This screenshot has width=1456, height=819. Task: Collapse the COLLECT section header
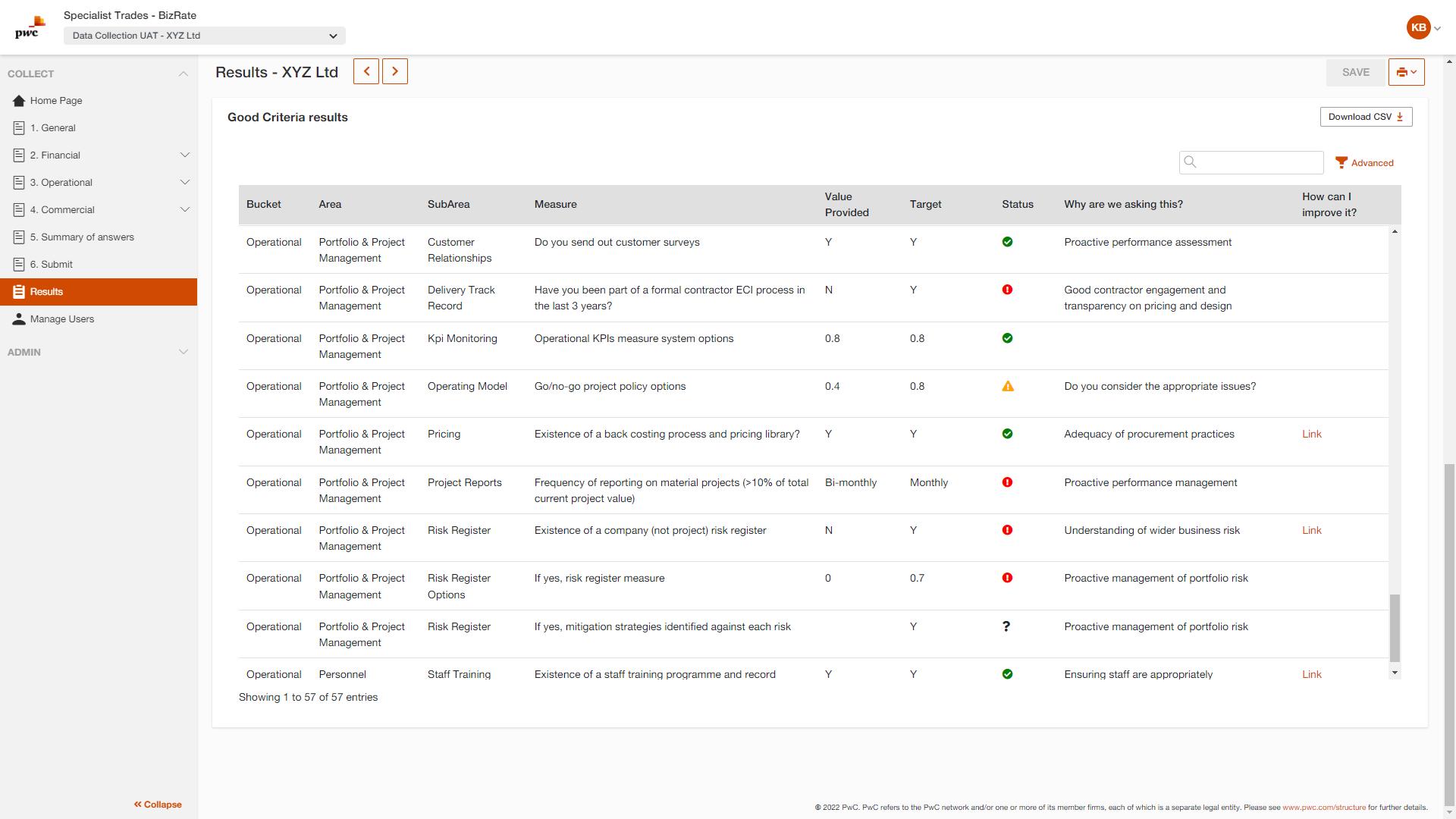183,74
